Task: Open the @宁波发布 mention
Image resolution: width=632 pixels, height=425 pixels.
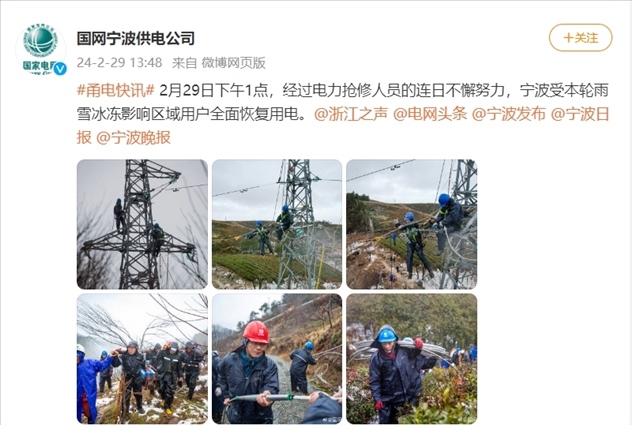Action: (509, 115)
